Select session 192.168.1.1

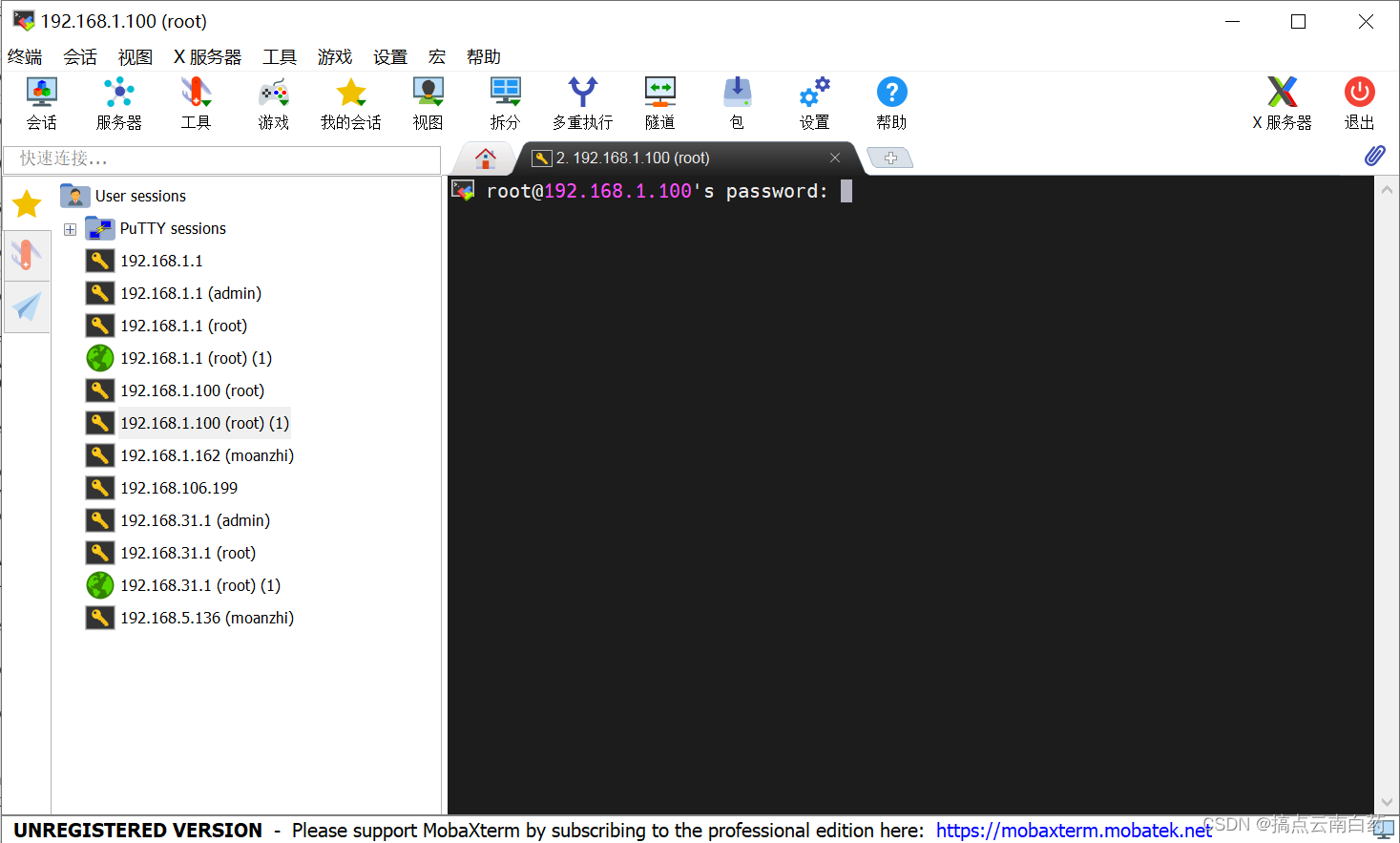(x=161, y=261)
